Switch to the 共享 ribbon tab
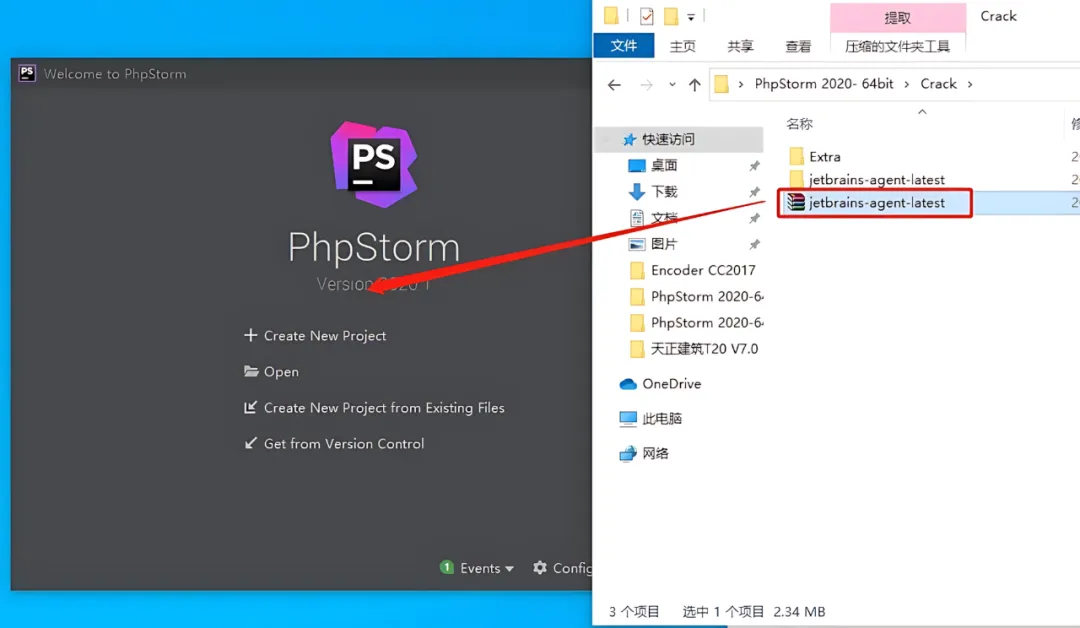Screen dimensions: 1080x628 [740, 46]
